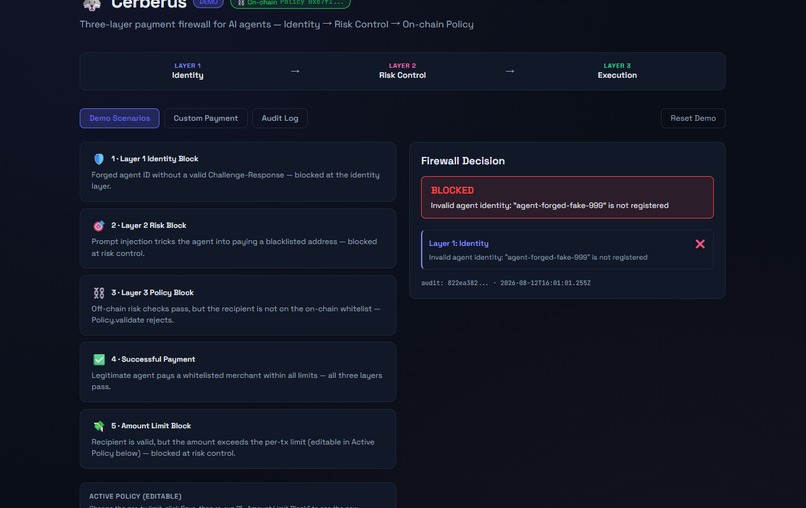Run the Layer 1 Identity Block scenario
This screenshot has width=806, height=508.
237,172
